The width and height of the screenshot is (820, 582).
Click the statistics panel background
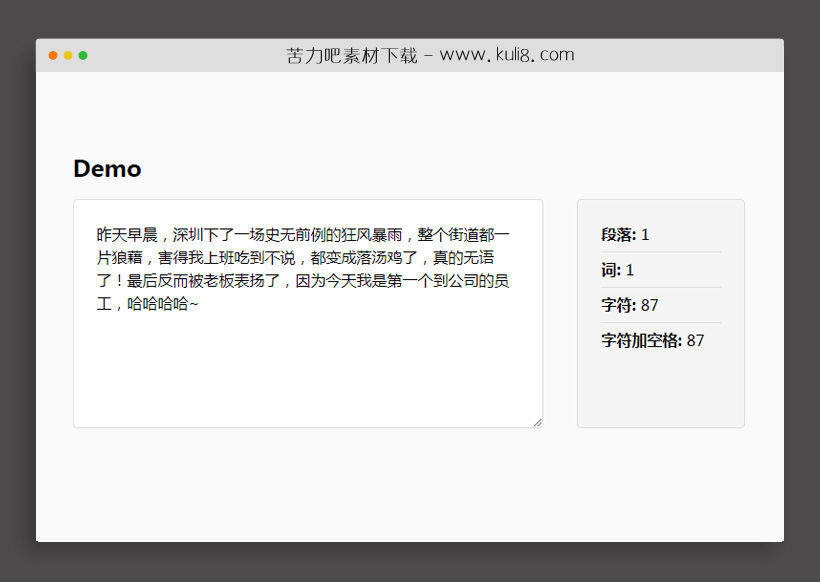[660, 390]
